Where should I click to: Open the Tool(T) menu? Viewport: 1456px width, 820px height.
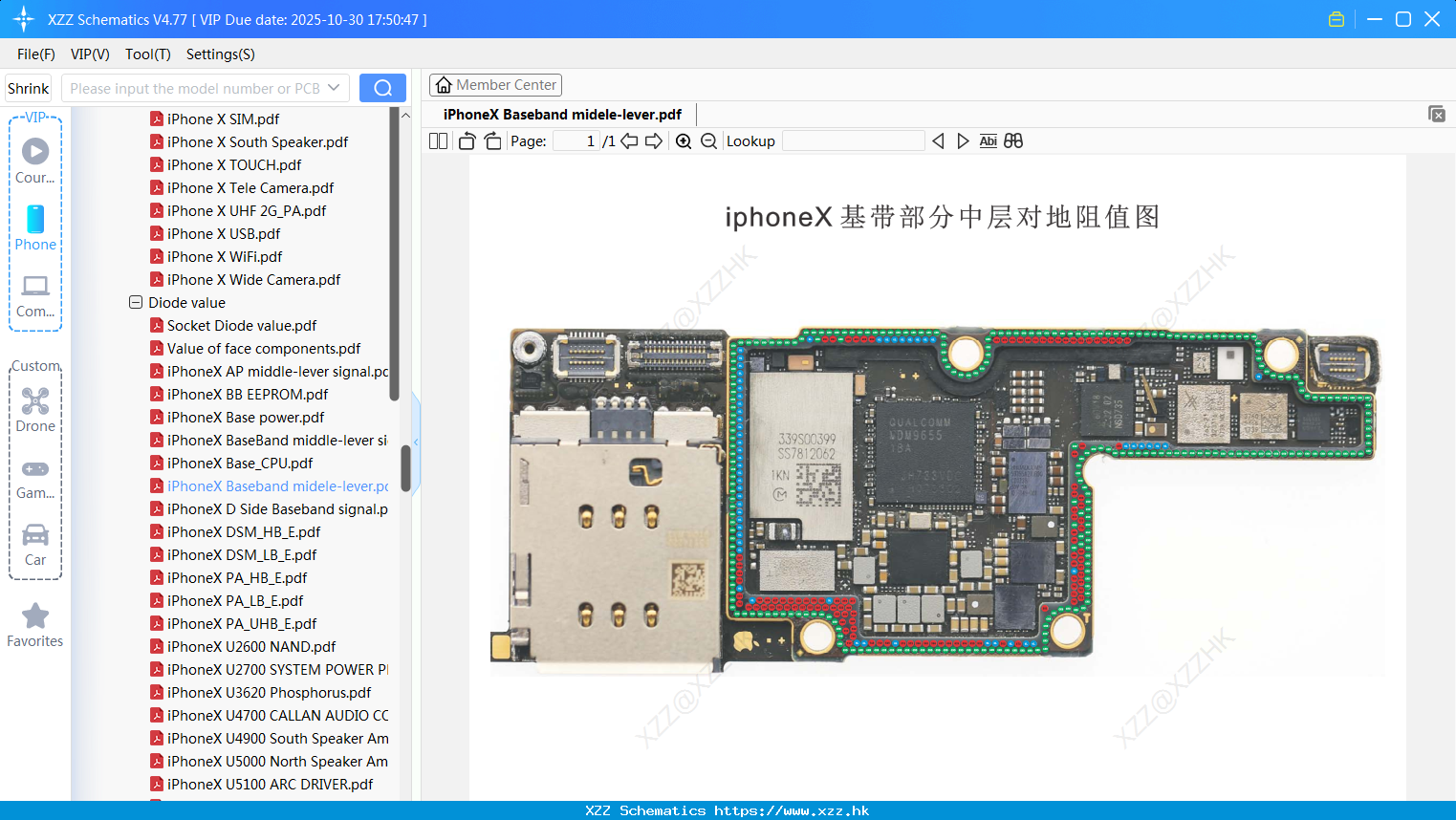(x=148, y=54)
